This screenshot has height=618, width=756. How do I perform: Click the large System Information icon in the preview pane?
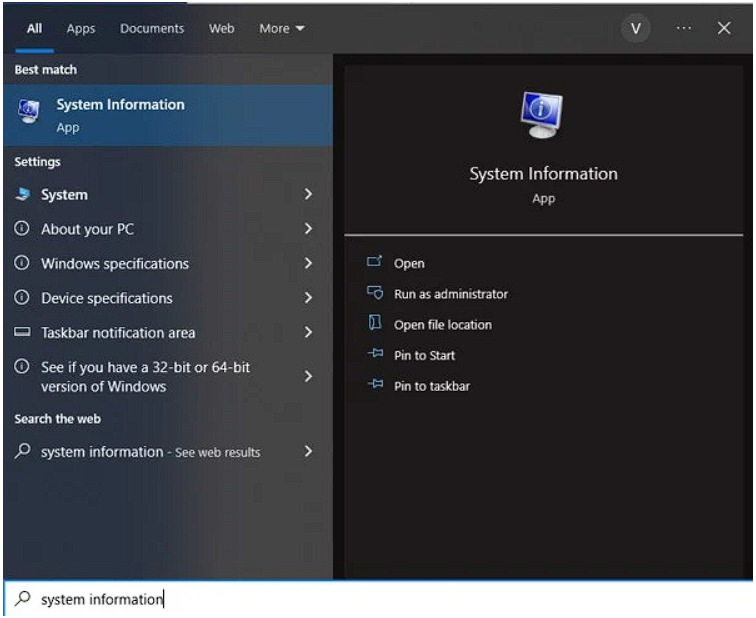pos(543,116)
